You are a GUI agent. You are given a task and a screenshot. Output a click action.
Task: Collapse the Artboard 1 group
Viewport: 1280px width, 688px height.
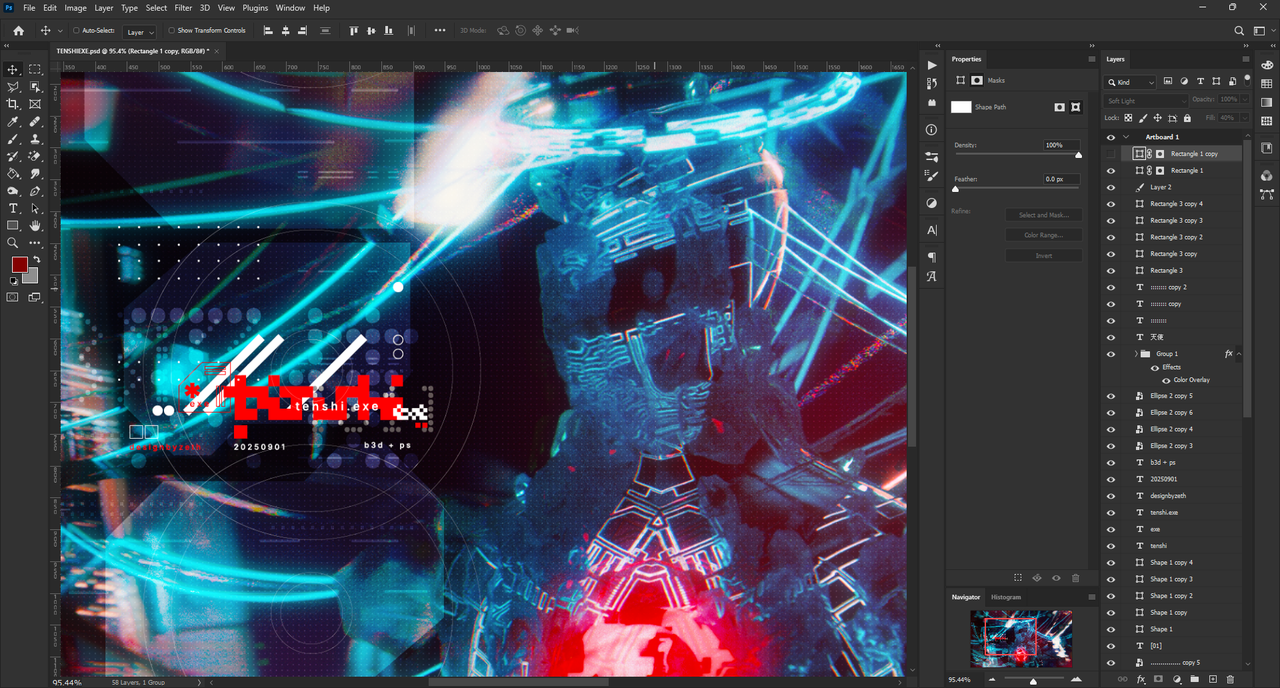tap(1126, 137)
